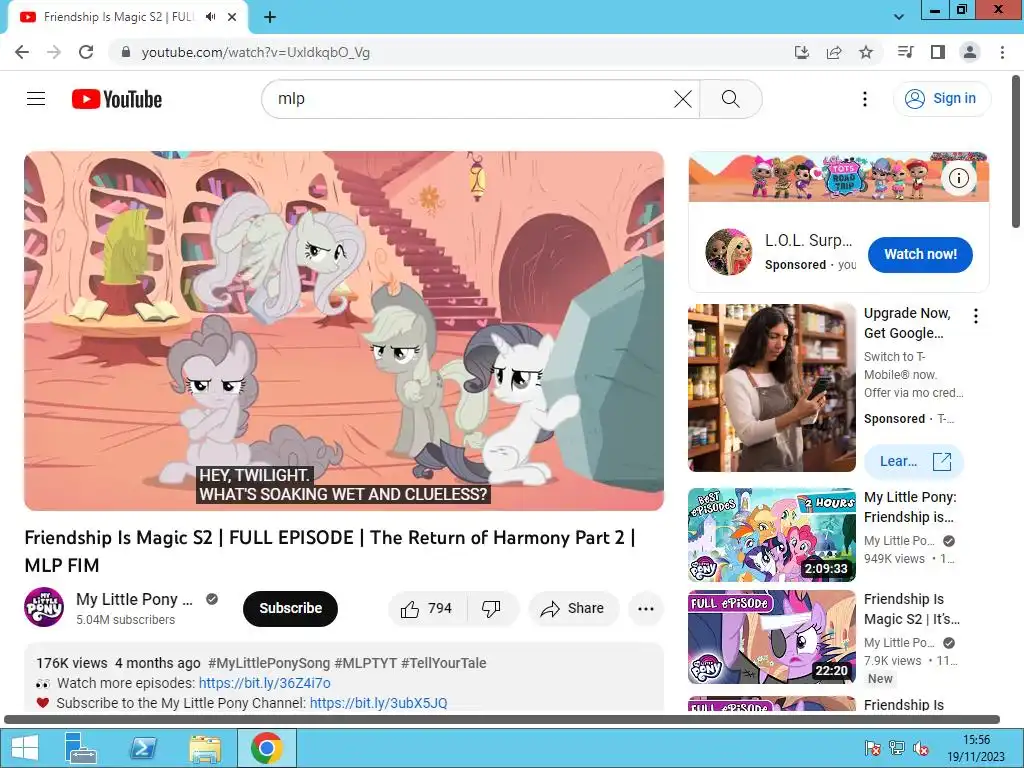Open the Chrome profile avatar
This screenshot has height=768, width=1024.
970,52
